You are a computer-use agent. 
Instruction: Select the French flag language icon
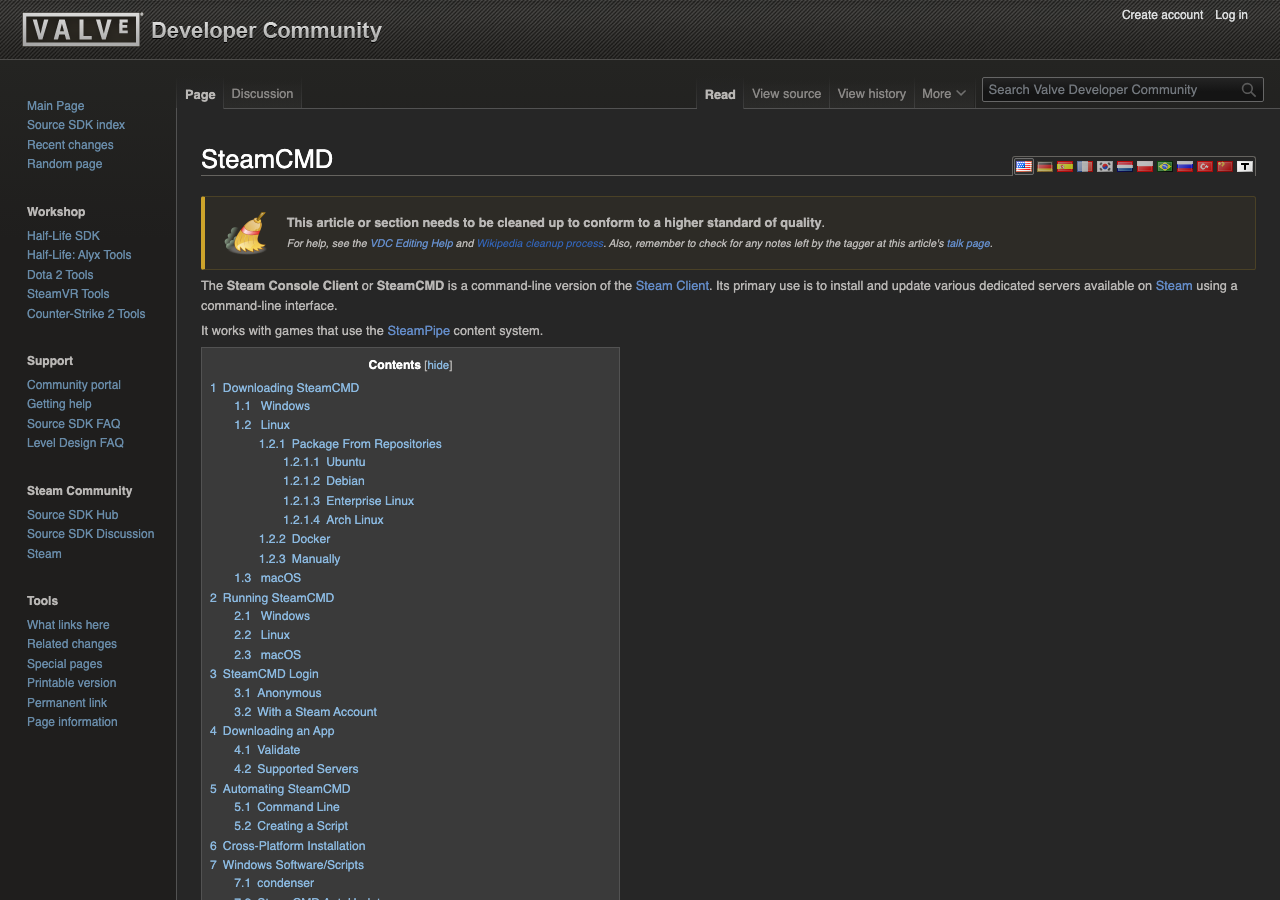tap(1085, 166)
